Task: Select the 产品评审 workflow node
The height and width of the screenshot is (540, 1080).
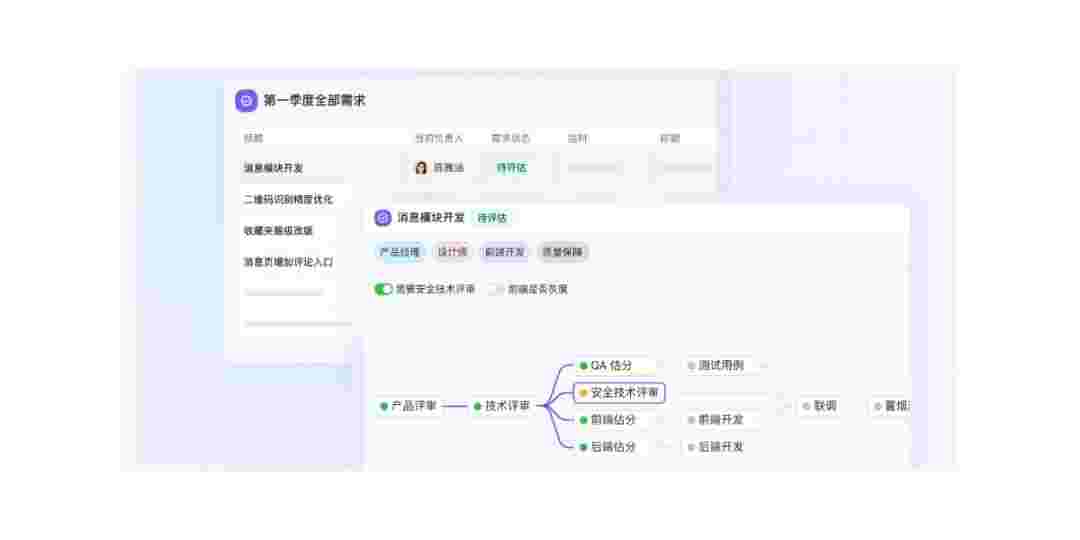Action: [408, 406]
